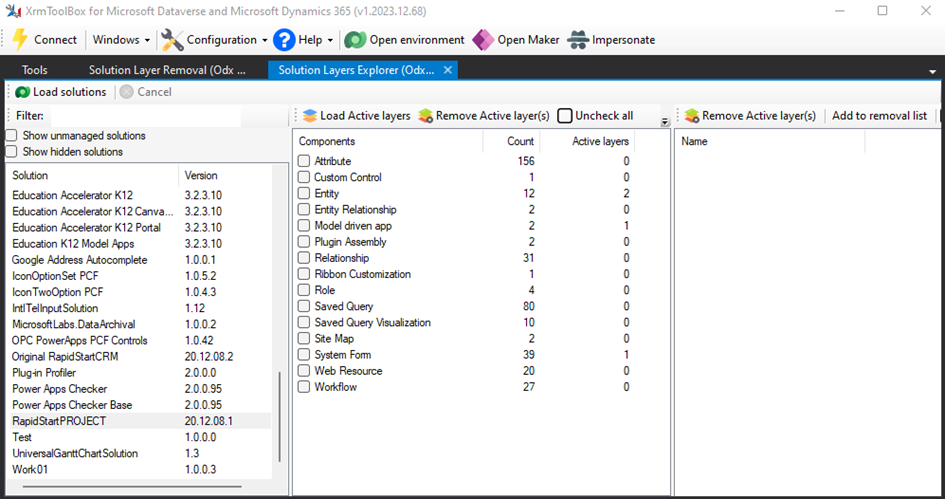945x499 pixels.
Task: Check the Plugin Assembly checkbox
Action: 304,242
